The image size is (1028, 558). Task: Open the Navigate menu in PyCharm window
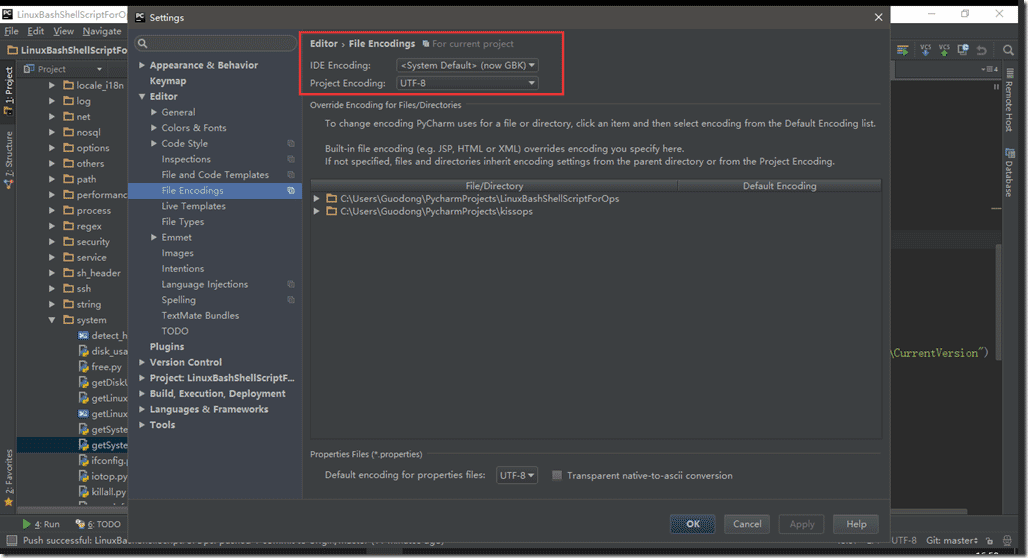102,31
